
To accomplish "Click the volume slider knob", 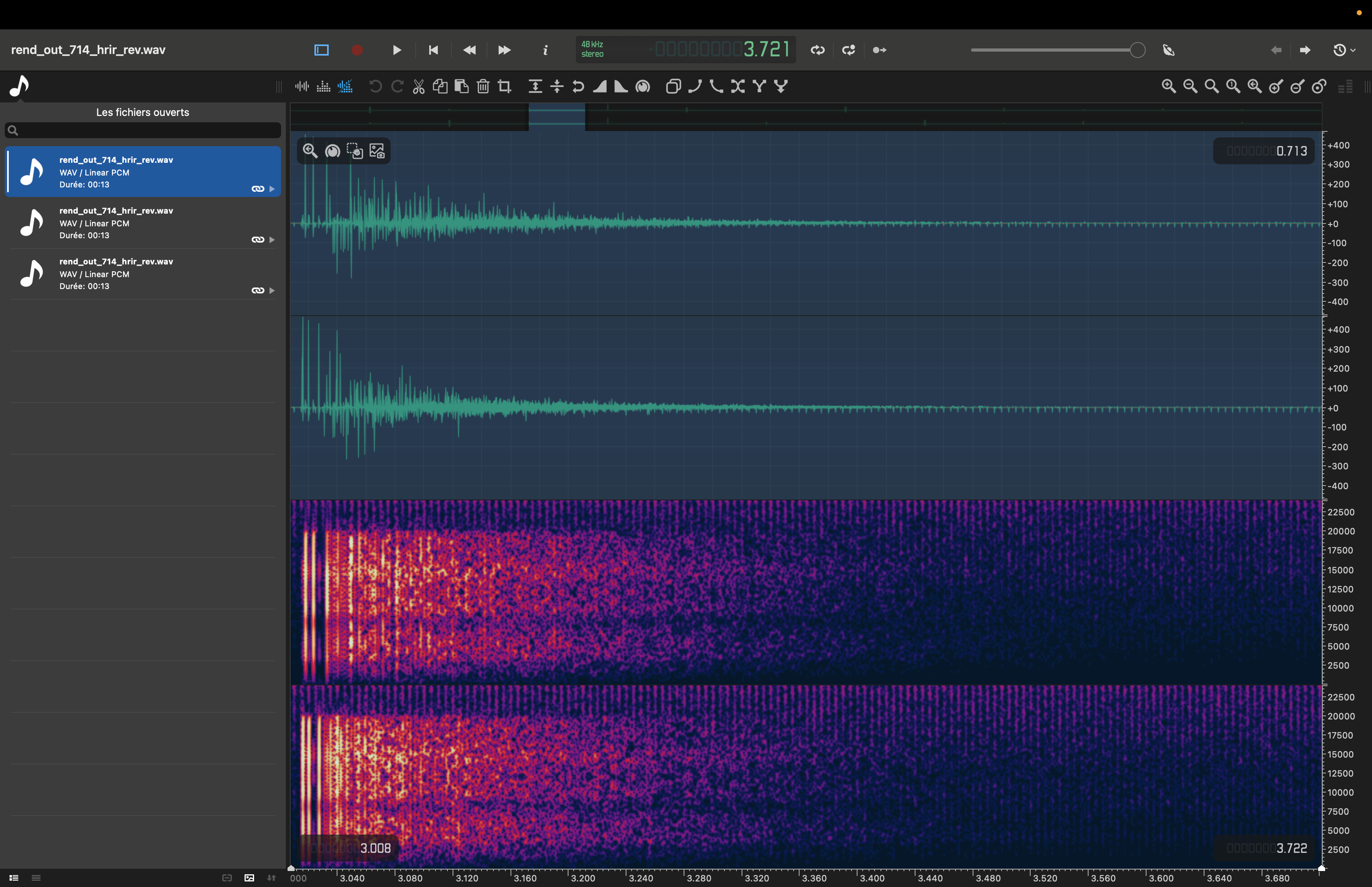I will [1137, 50].
